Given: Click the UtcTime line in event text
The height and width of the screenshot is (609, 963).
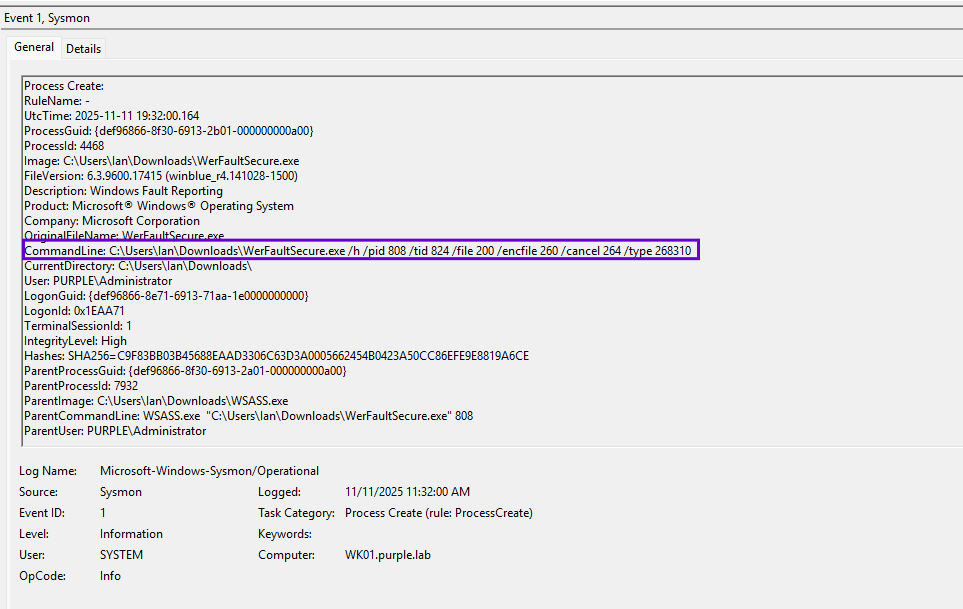Looking at the screenshot, I should tap(111, 116).
